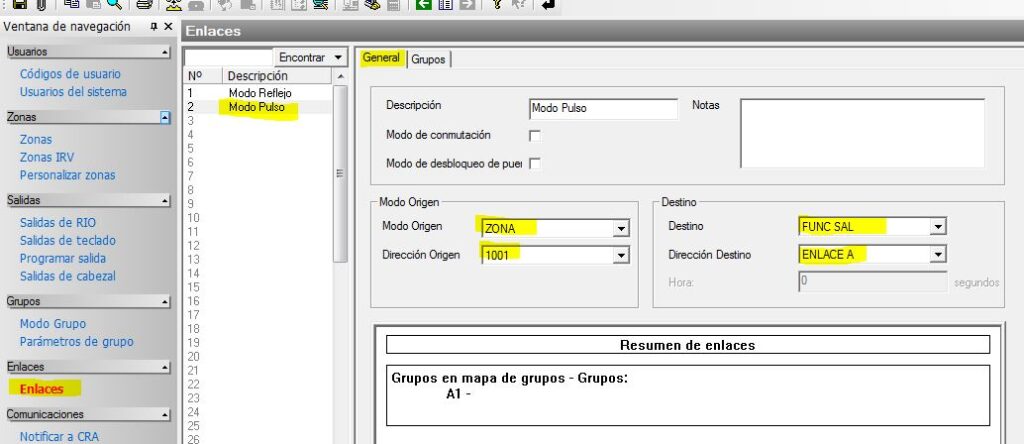The height and width of the screenshot is (444, 1024).
Task: Collapse the Grupos section in navigation
Action: (165, 302)
